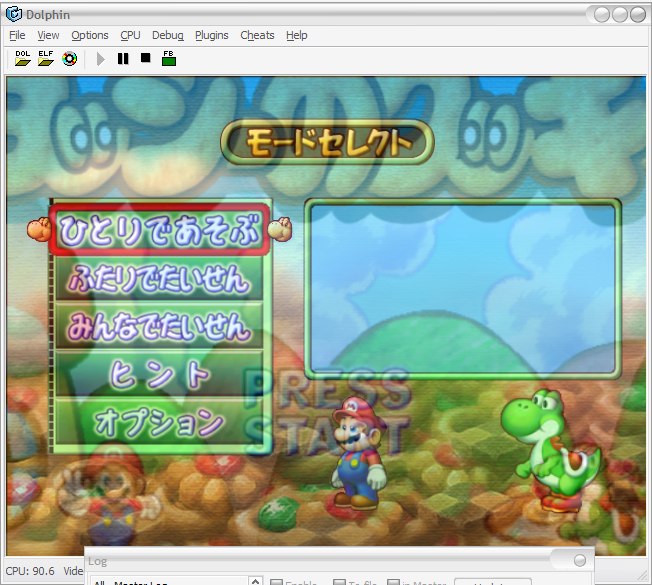Click the Play emulation button
The width and height of the screenshot is (652, 585).
(x=100, y=59)
